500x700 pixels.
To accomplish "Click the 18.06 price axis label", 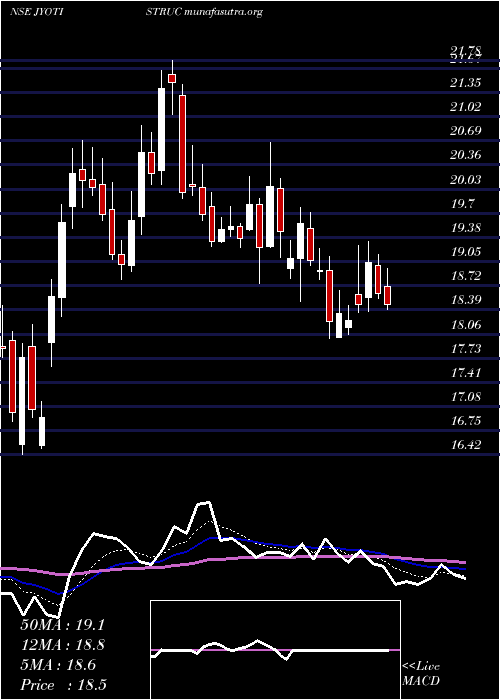I will 466,324.
